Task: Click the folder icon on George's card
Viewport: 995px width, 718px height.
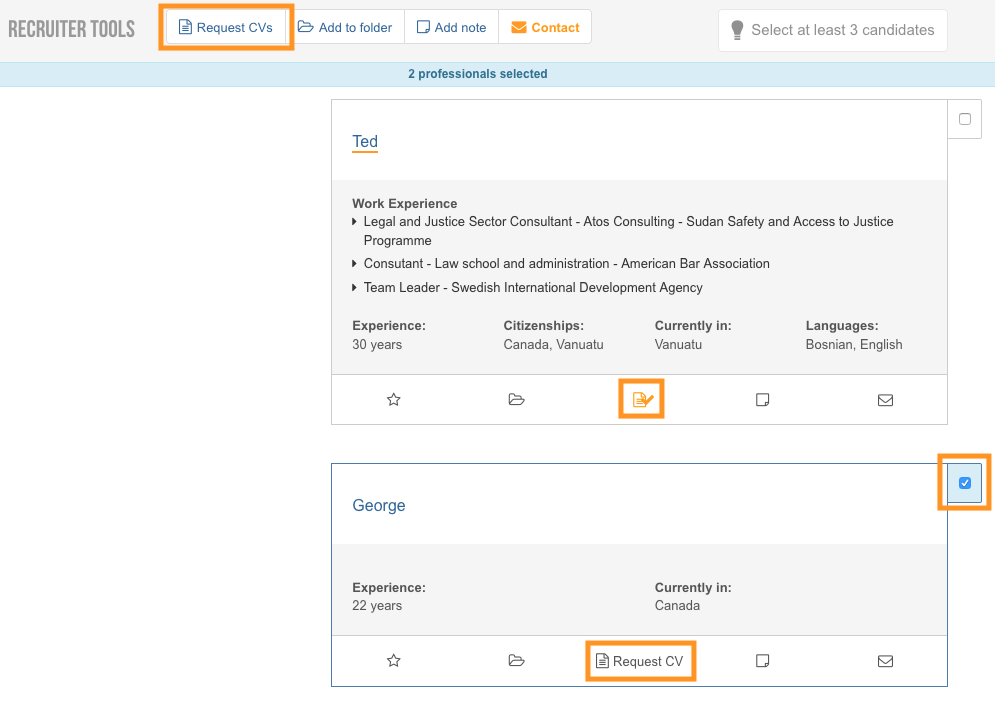Action: [x=517, y=661]
